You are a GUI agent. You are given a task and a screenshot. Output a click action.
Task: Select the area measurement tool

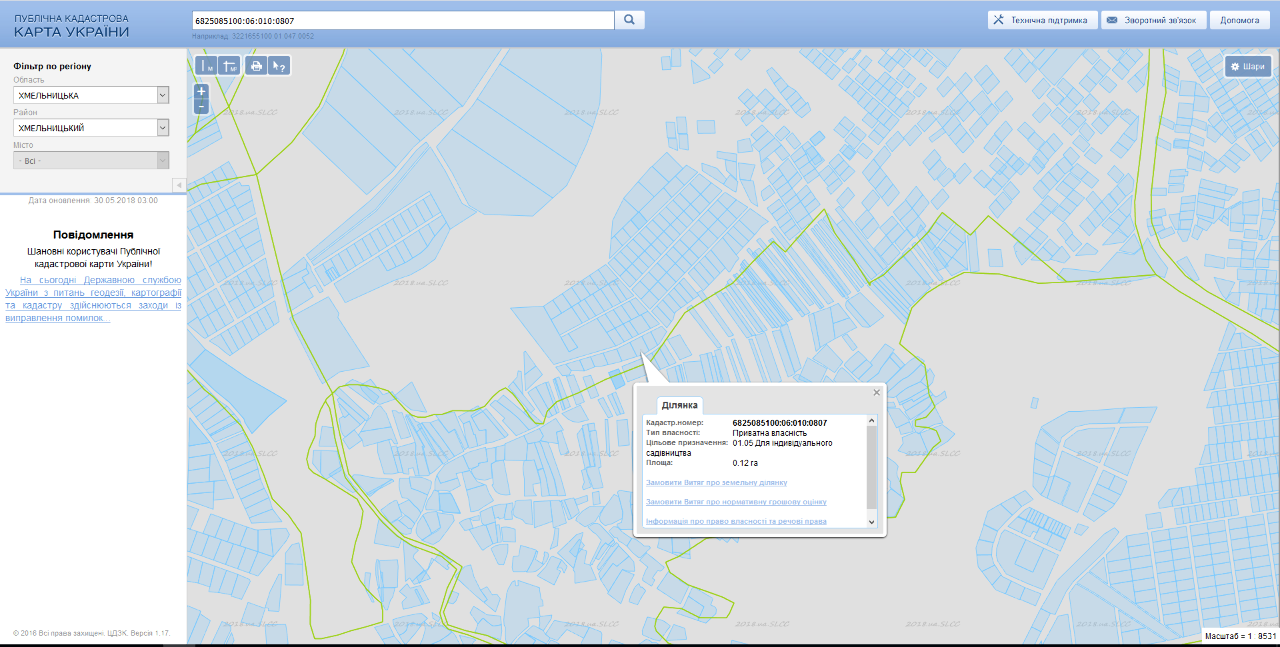pos(229,66)
